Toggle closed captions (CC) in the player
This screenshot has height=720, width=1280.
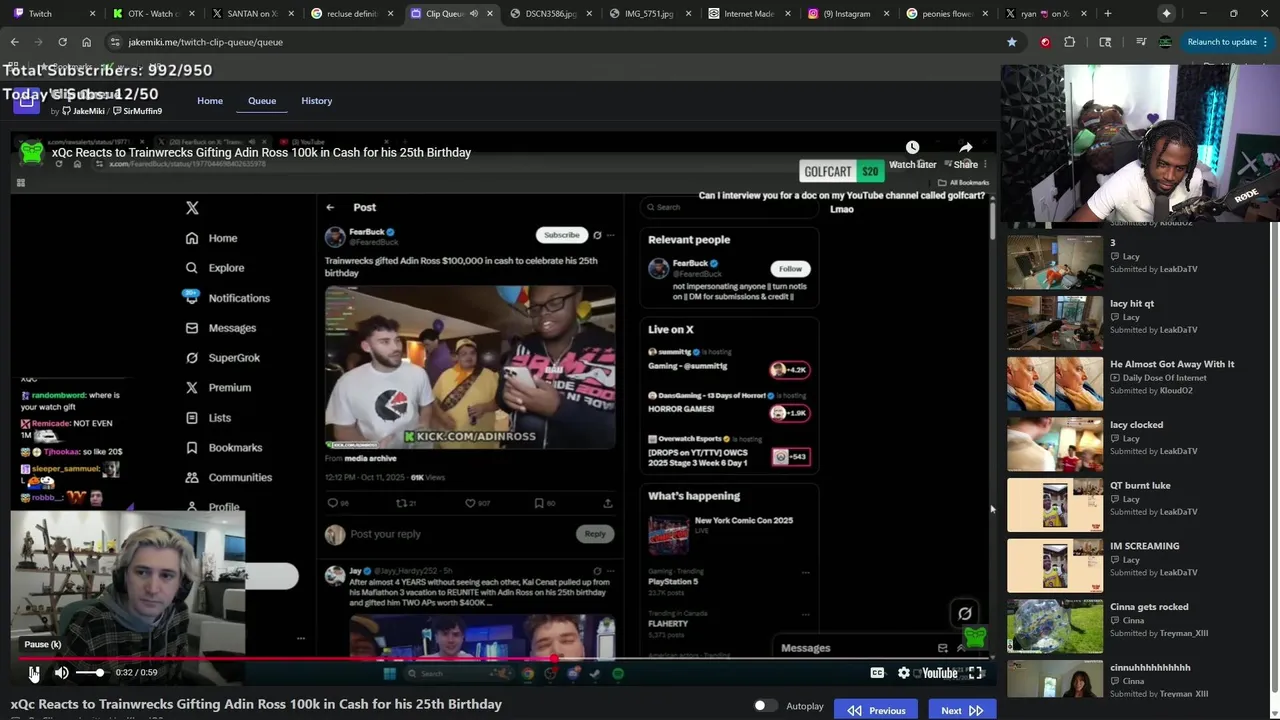(x=877, y=673)
